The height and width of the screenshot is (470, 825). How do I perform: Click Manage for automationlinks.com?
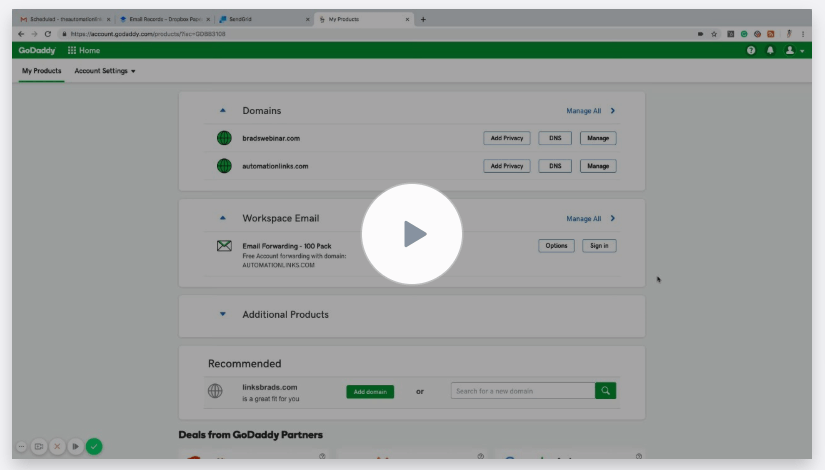coord(598,166)
